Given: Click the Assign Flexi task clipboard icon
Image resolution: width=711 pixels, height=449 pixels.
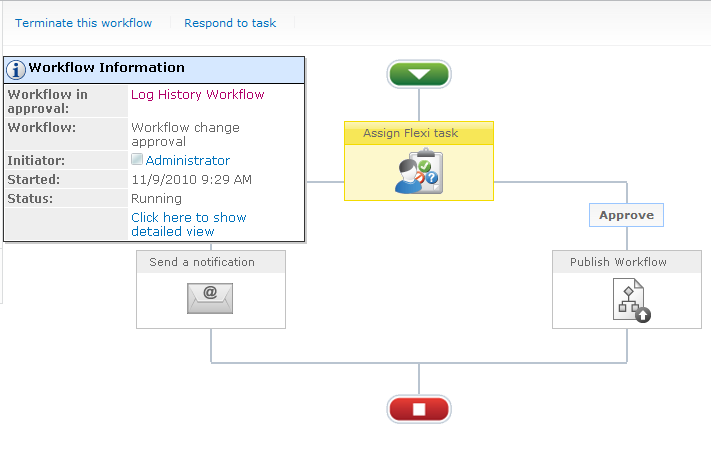Looking at the screenshot, I should 419,171.
